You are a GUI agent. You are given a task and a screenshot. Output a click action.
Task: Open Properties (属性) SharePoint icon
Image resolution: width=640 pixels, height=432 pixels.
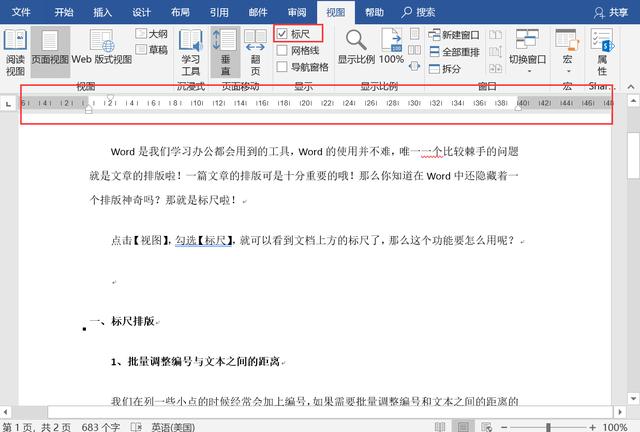(602, 52)
